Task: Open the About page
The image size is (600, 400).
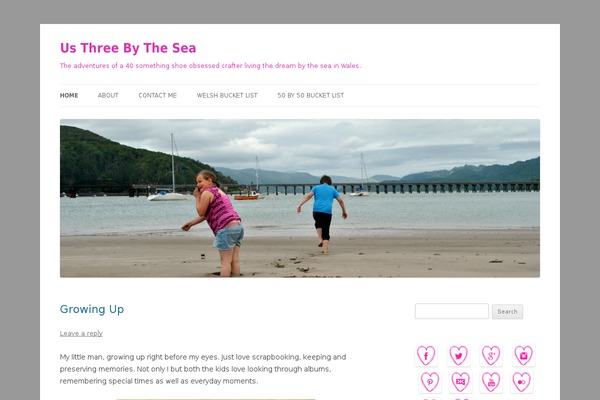Action: click(x=108, y=95)
